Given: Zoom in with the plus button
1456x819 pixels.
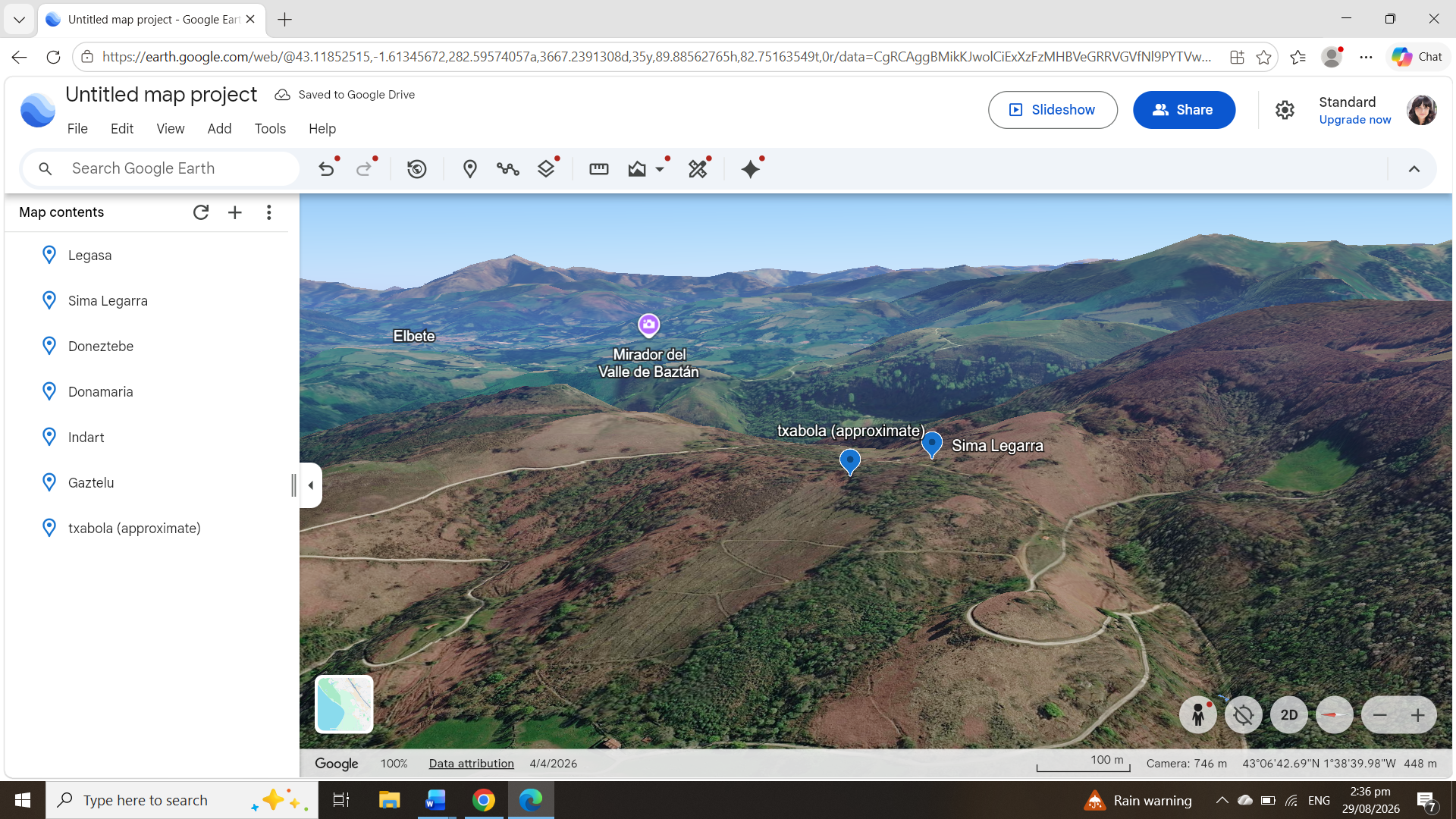Looking at the screenshot, I should [1418, 715].
